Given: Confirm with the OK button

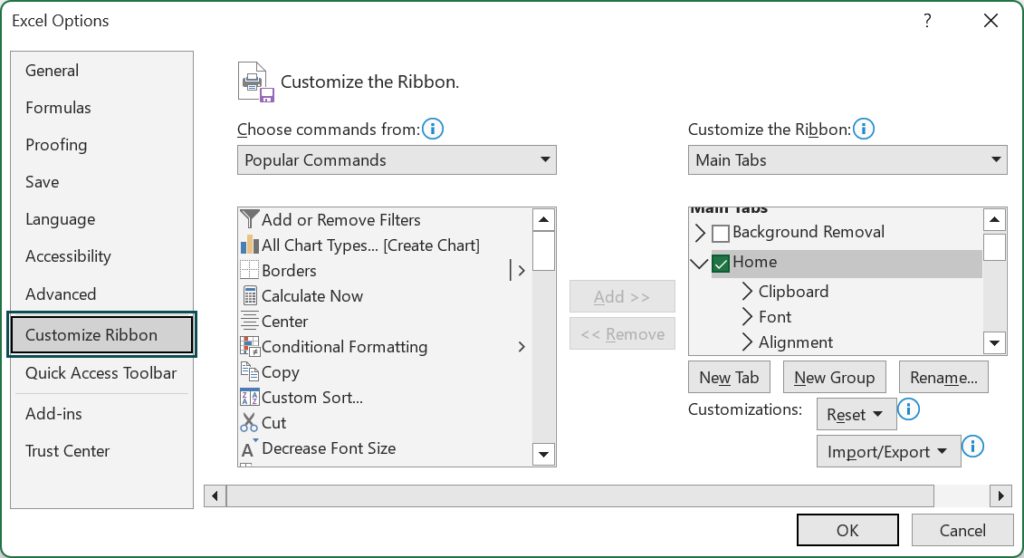Looking at the screenshot, I should point(847,530).
